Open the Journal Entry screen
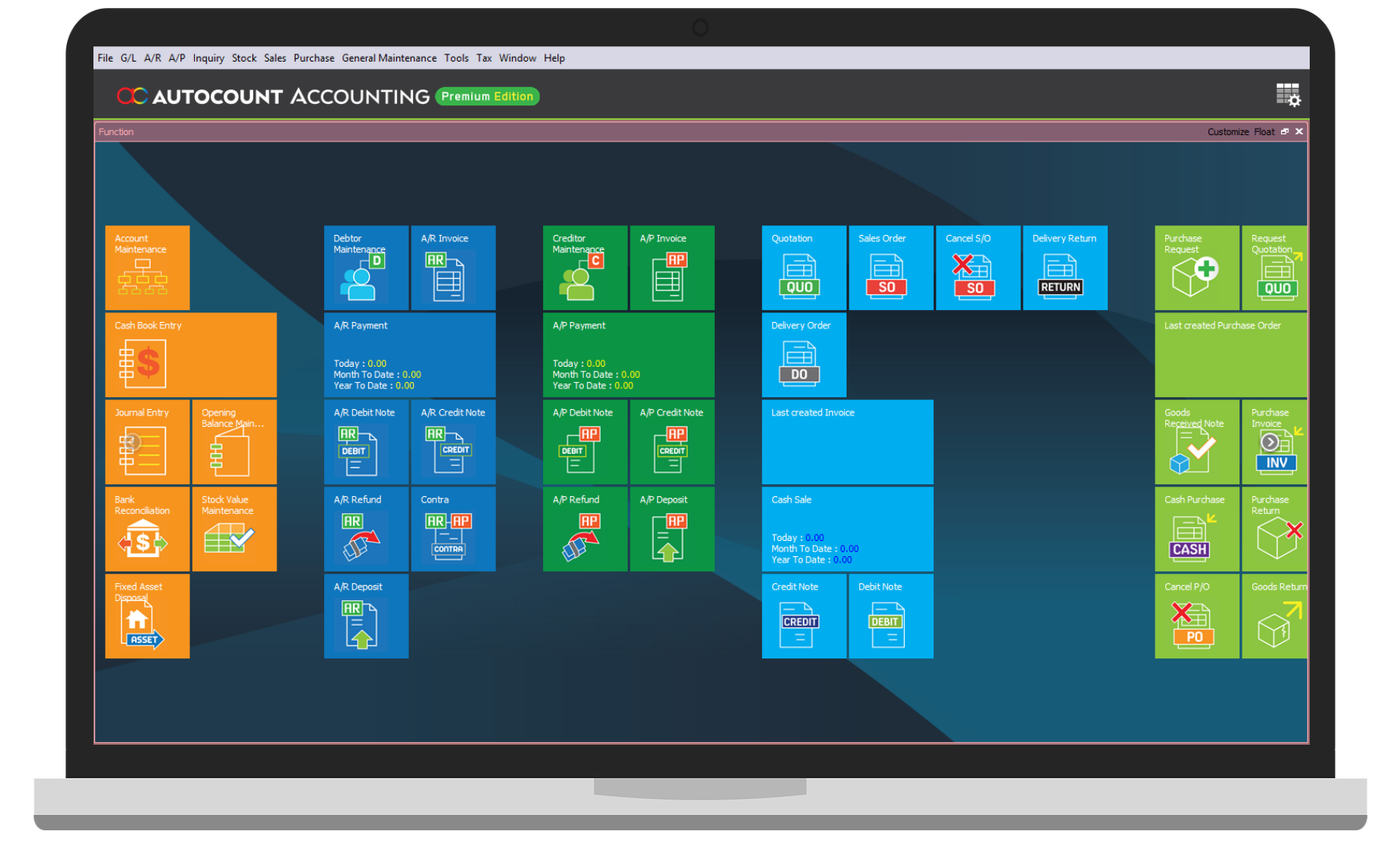The height and width of the screenshot is (863, 1400). (146, 442)
